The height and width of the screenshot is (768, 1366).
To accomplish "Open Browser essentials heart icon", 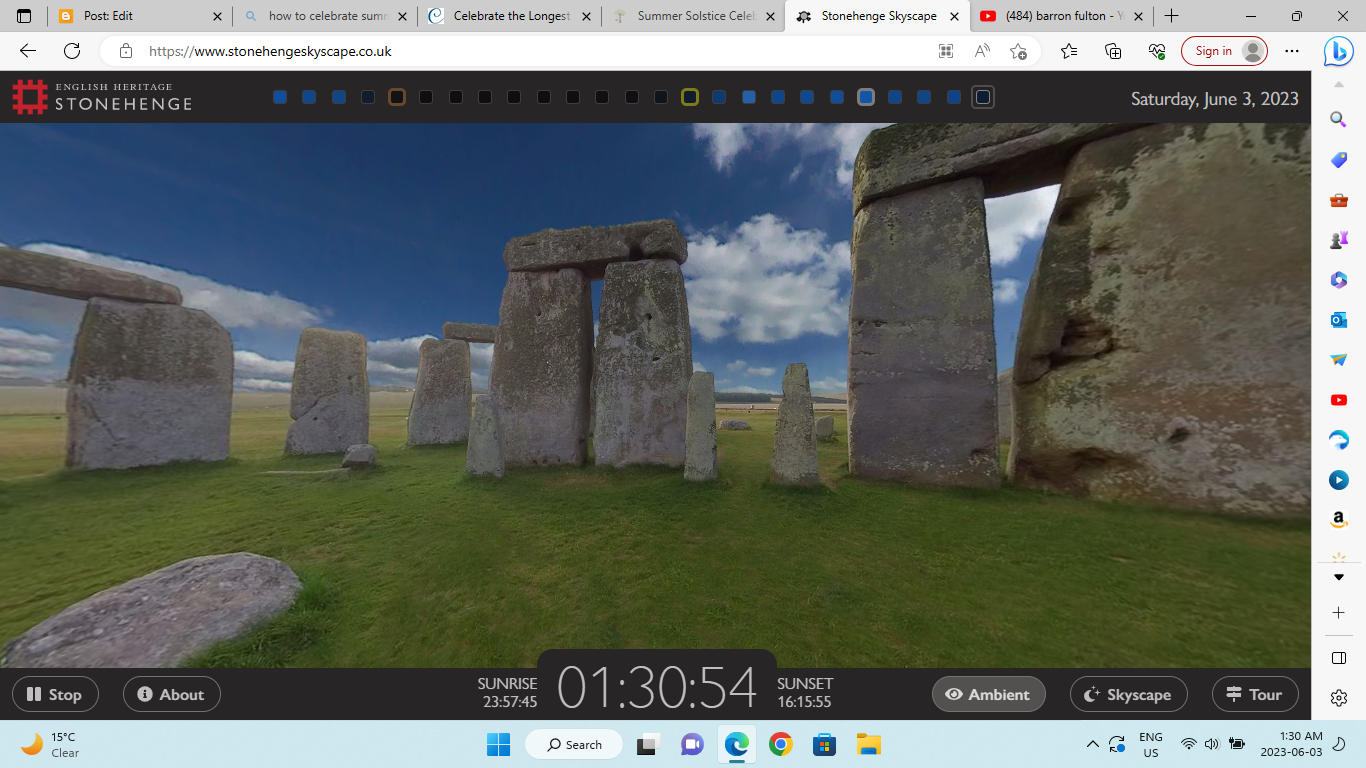I will [1157, 51].
